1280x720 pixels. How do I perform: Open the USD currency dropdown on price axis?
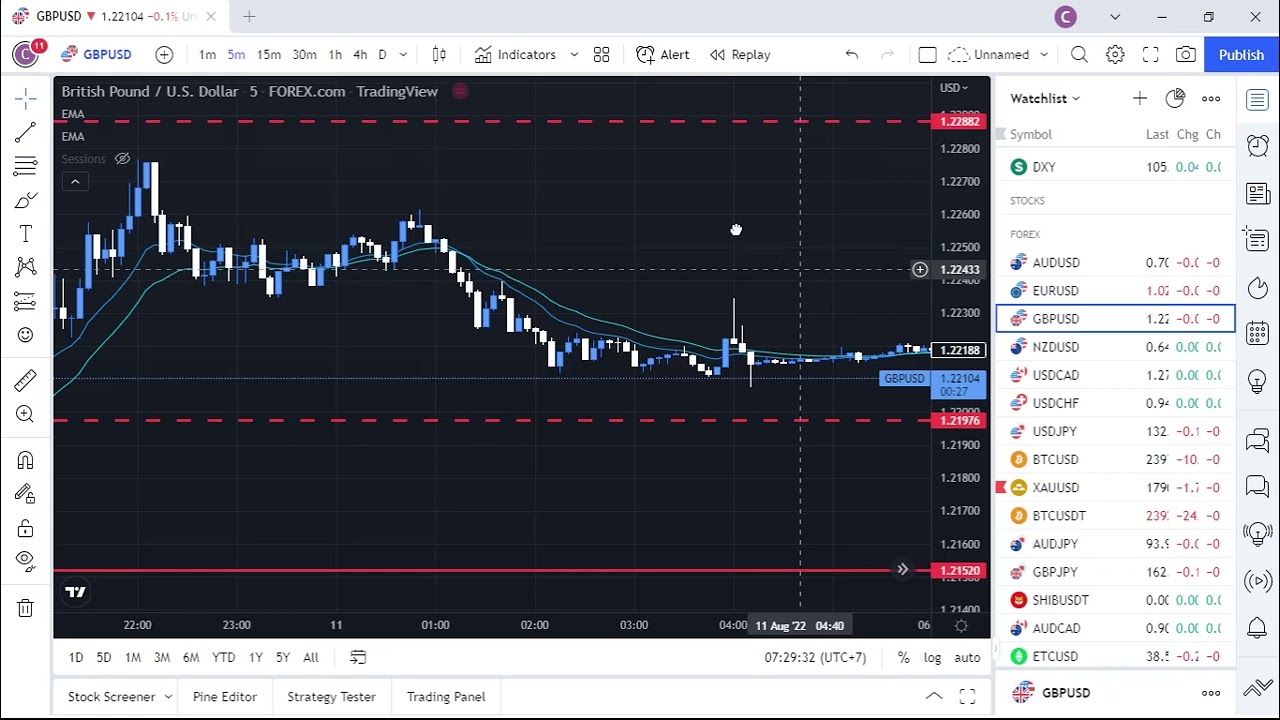[954, 88]
